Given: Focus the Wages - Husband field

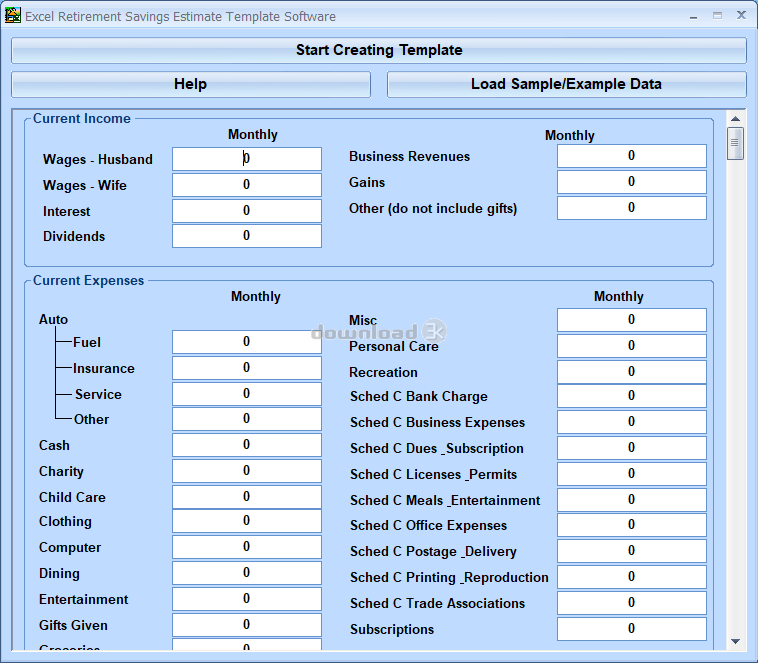Looking at the screenshot, I should point(247,159).
